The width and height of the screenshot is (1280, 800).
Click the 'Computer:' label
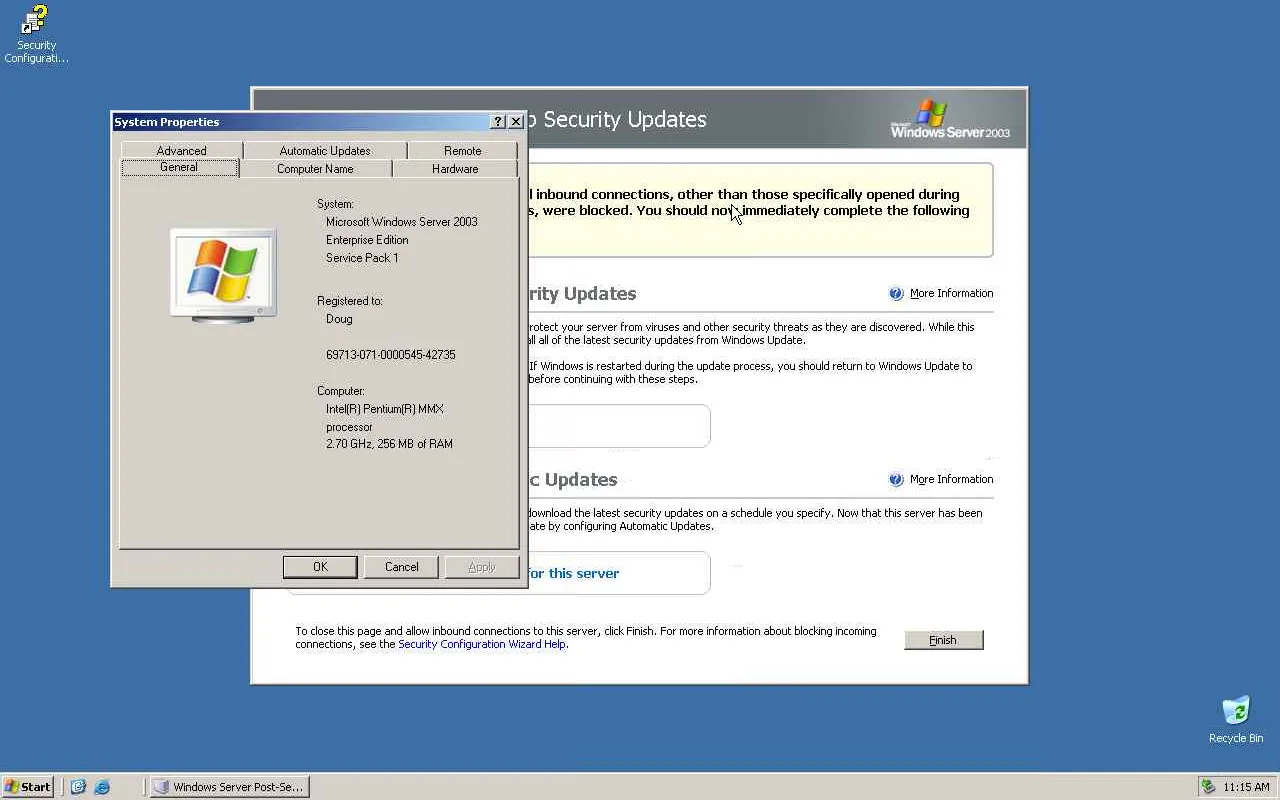[x=341, y=391]
